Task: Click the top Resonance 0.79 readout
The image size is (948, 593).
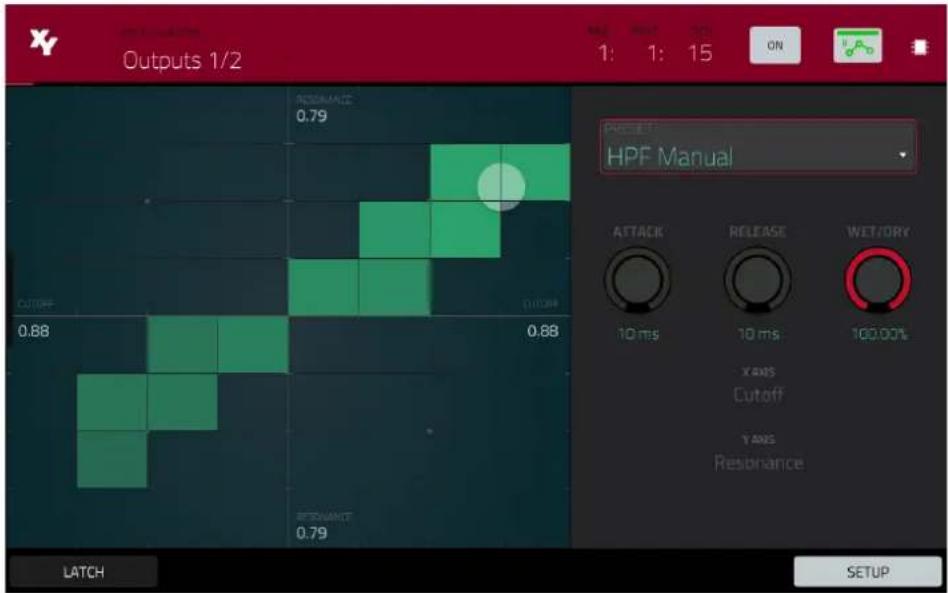Action: (x=311, y=115)
